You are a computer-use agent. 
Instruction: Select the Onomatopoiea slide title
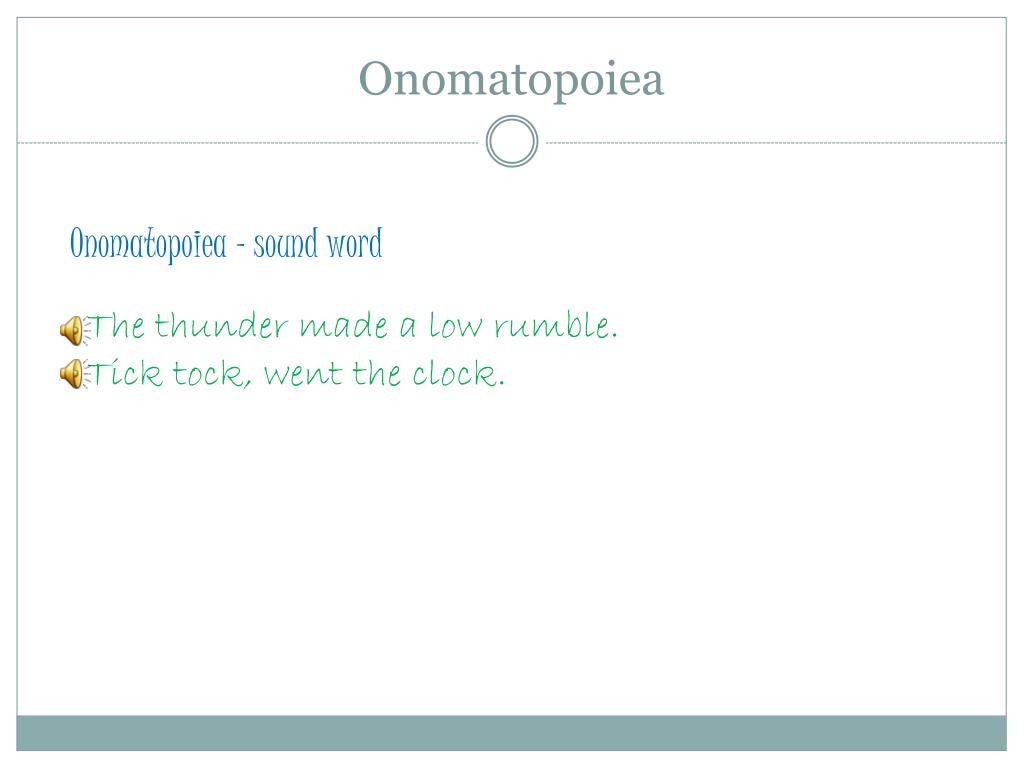tap(511, 78)
